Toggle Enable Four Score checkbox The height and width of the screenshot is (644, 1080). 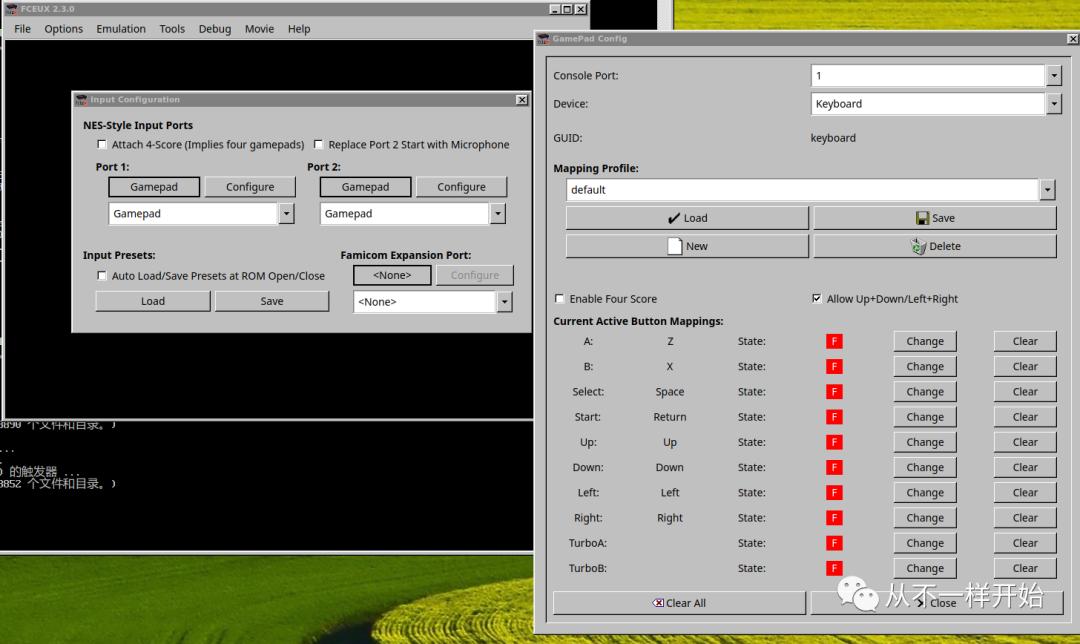point(559,299)
